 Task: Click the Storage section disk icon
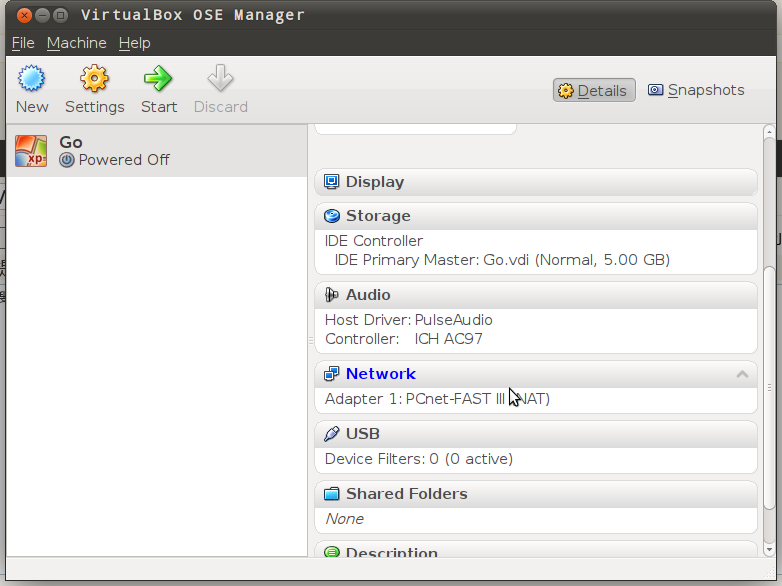point(332,216)
